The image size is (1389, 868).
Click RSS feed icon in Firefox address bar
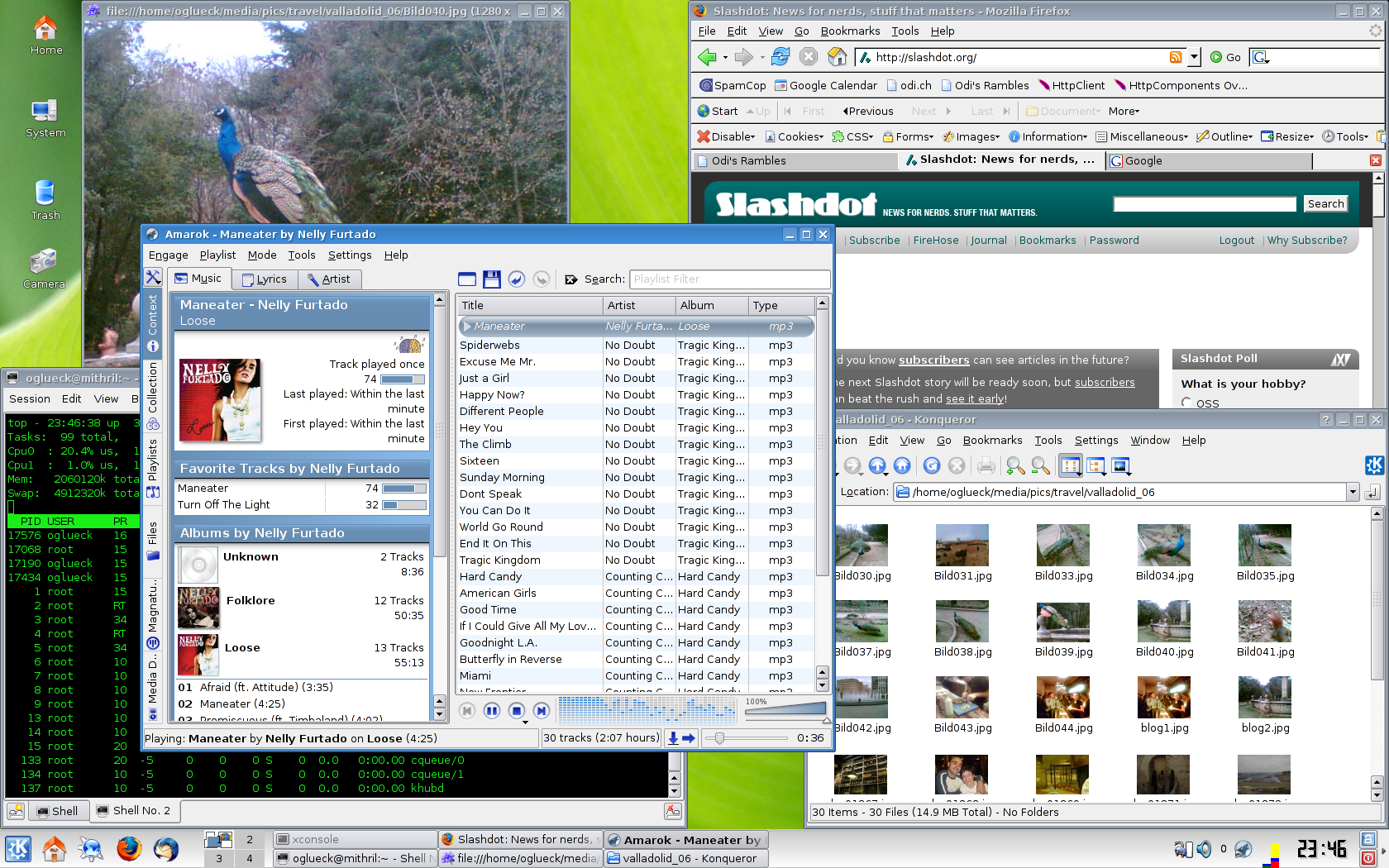click(1176, 57)
